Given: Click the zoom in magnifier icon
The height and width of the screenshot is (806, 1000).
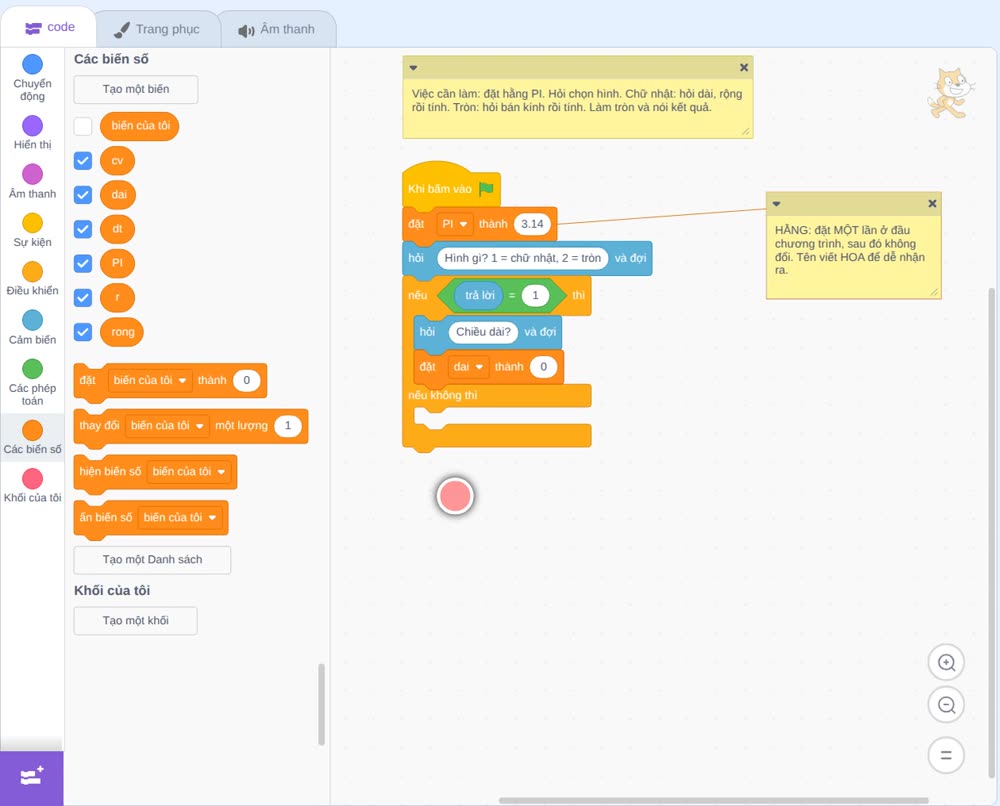Looking at the screenshot, I should (x=946, y=663).
